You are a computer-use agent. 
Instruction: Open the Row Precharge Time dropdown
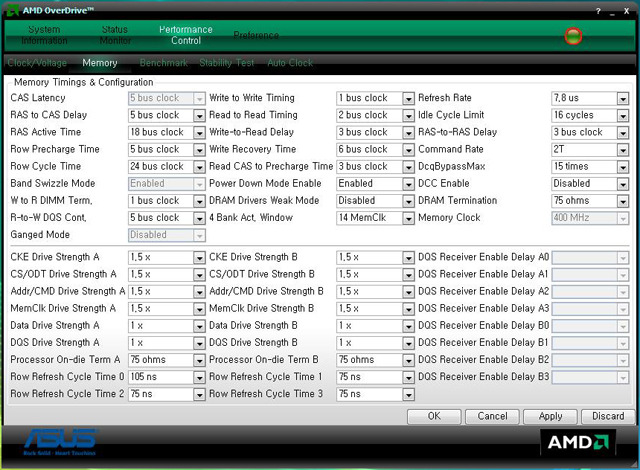[x=199, y=150]
